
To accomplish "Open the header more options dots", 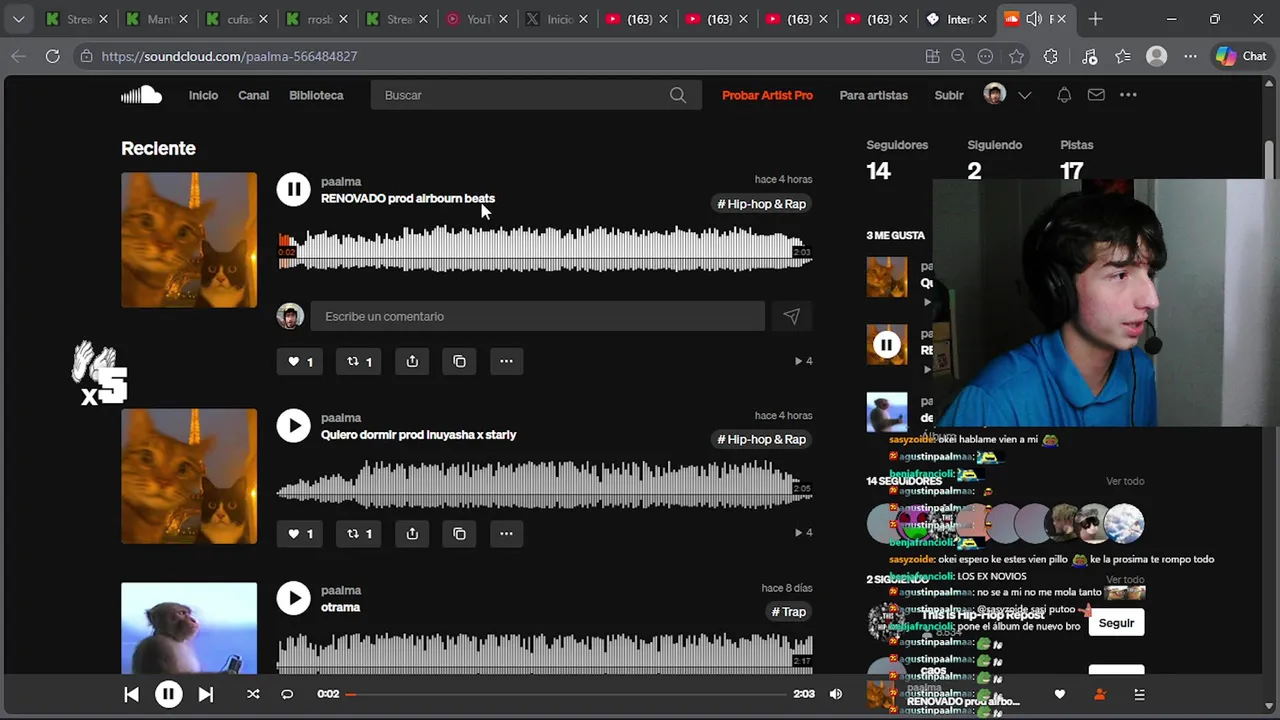I will 1128,95.
